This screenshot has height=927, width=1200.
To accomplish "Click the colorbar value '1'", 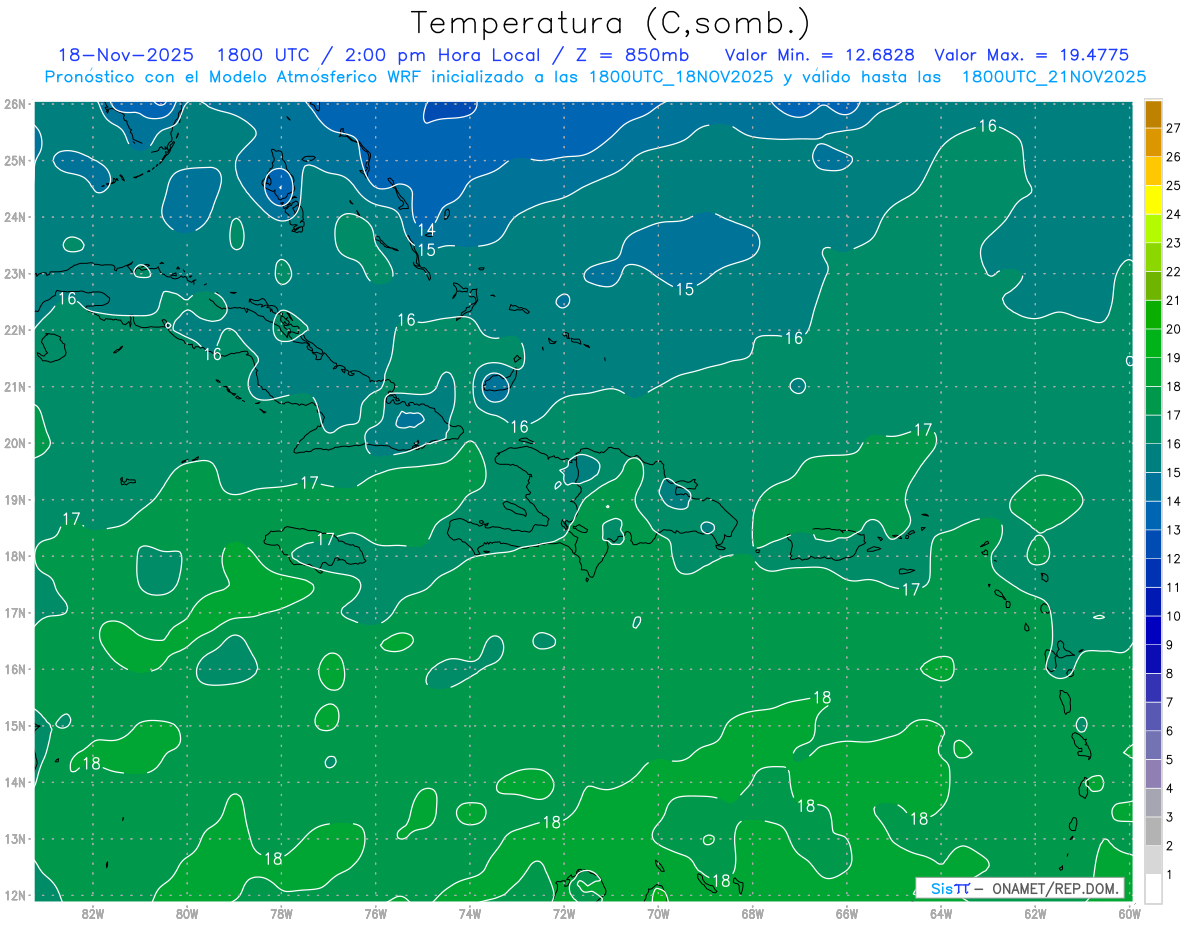I will click(x=1169, y=875).
